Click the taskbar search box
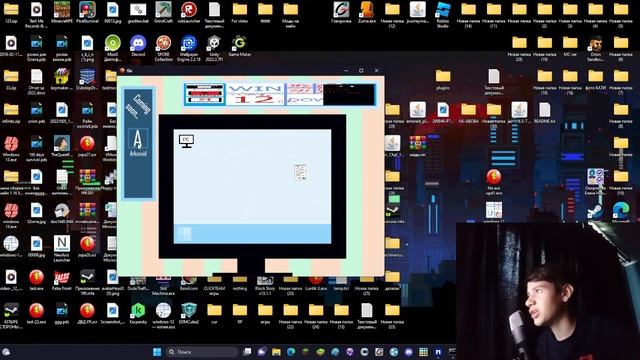 coord(202,352)
